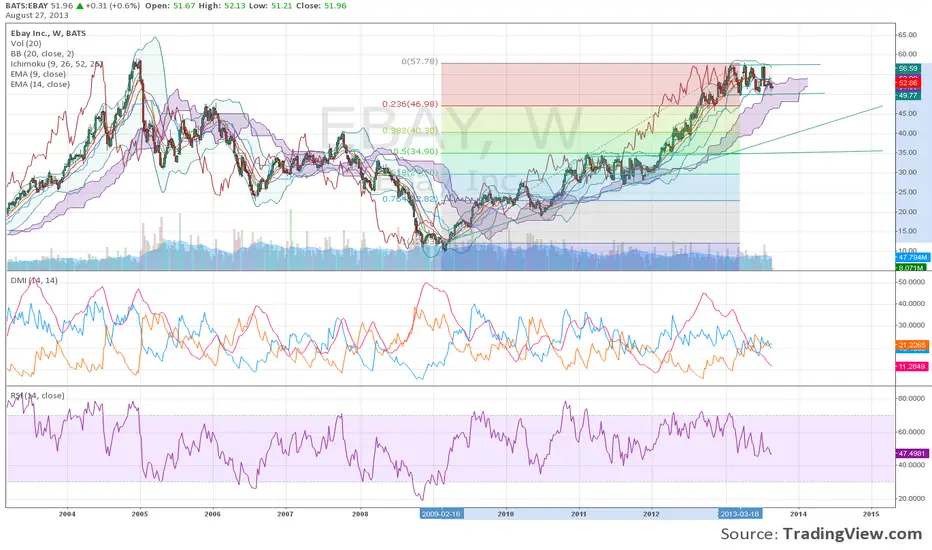Screen dimensions: 932x550
Task: Click the 60.0000 RSI axis label
Action: pos(911,432)
